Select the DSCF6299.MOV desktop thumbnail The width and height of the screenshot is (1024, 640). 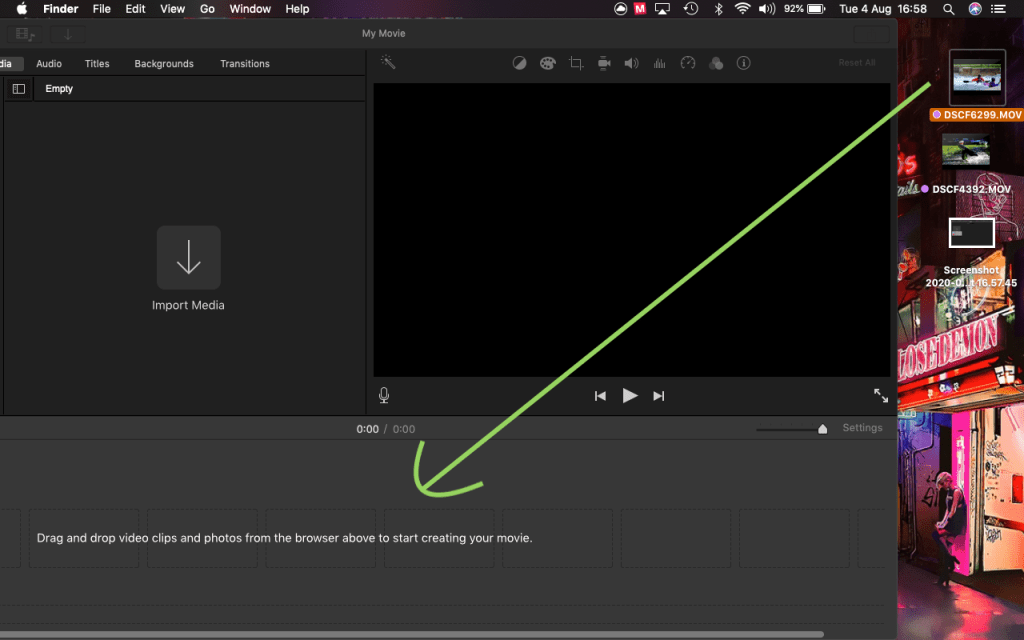tap(977, 78)
